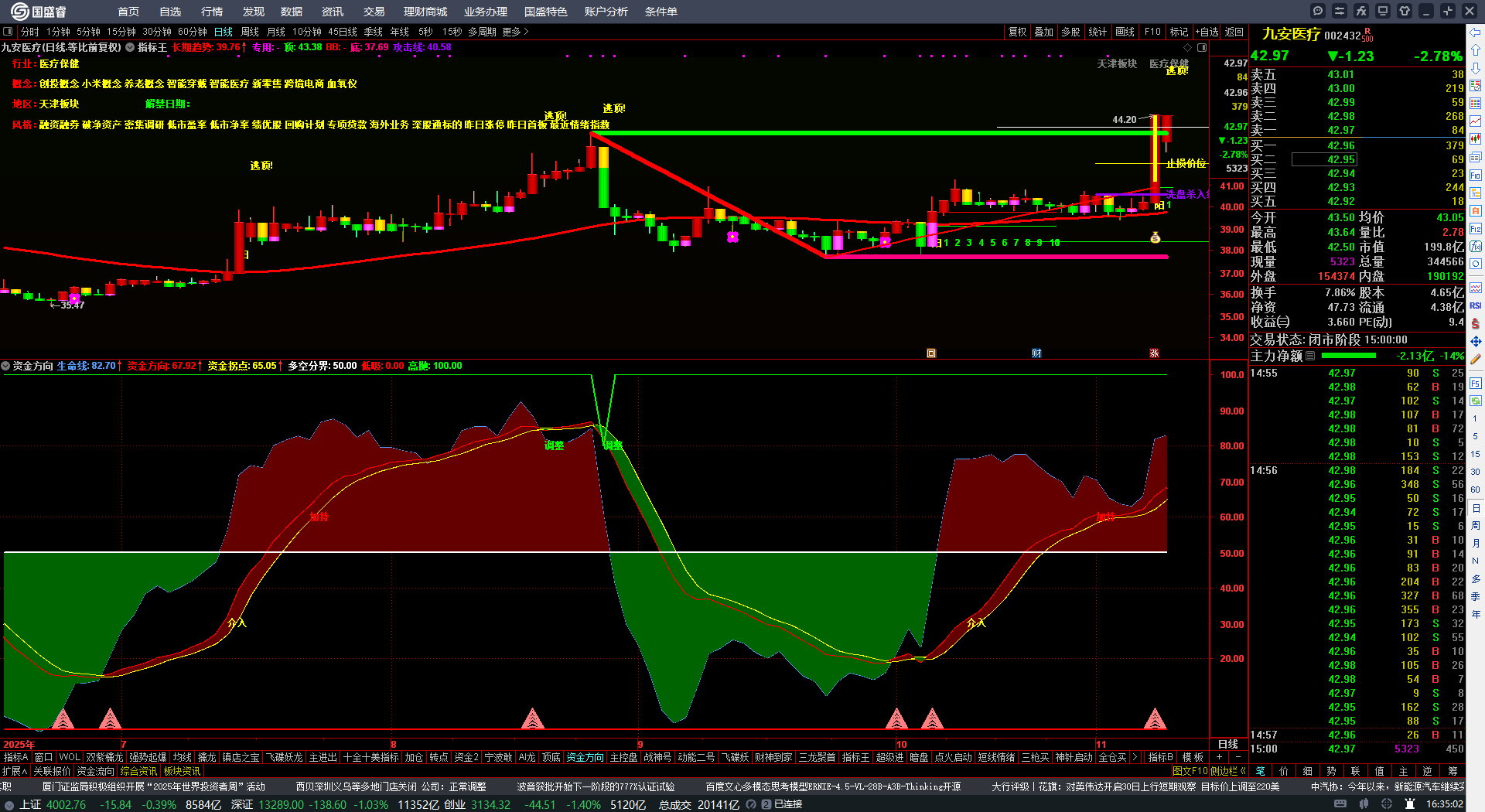Toggle 画线 drawing tools
This screenshot has height=812, width=1485.
coord(1125,32)
